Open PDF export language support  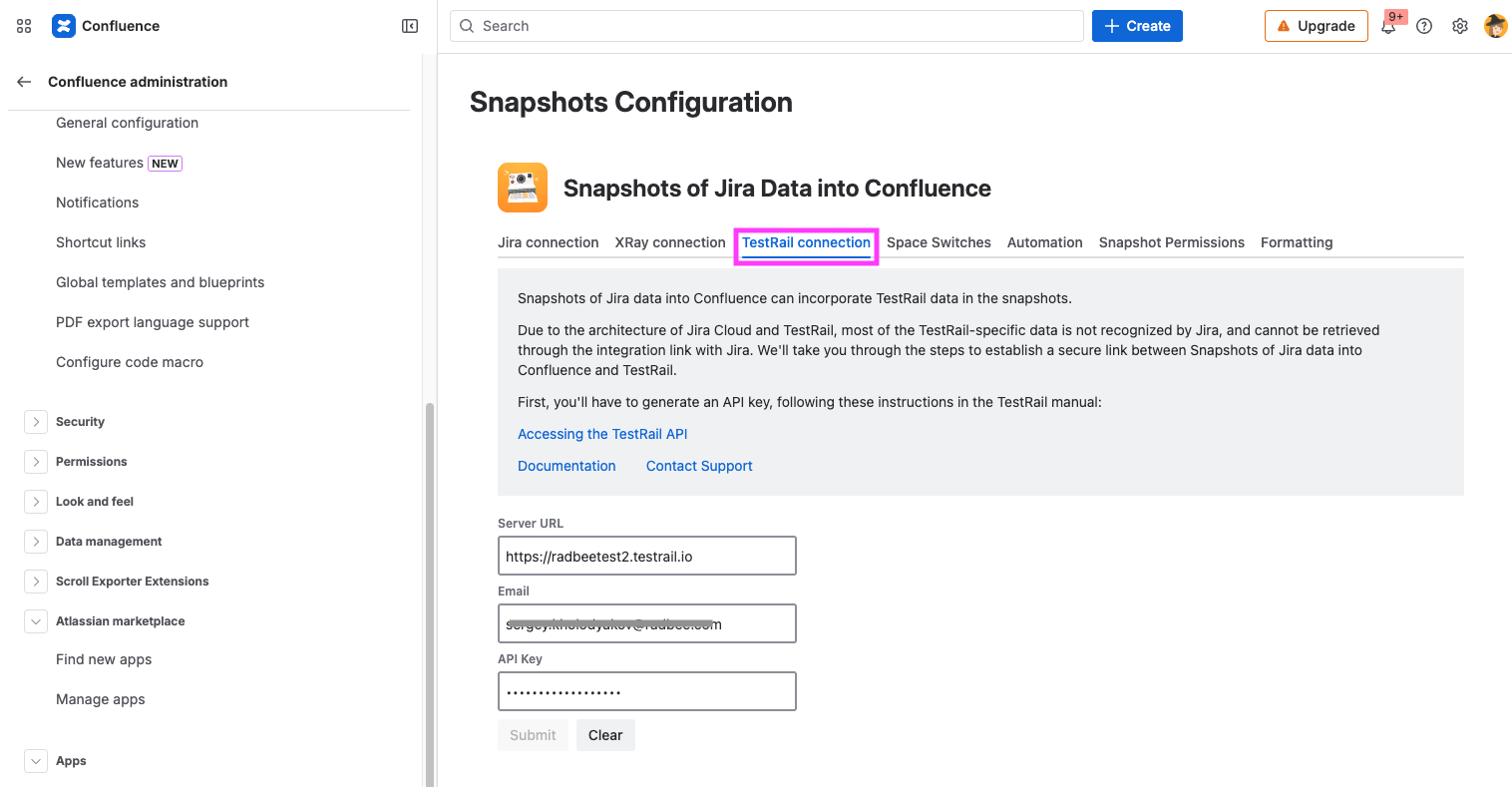click(x=153, y=322)
